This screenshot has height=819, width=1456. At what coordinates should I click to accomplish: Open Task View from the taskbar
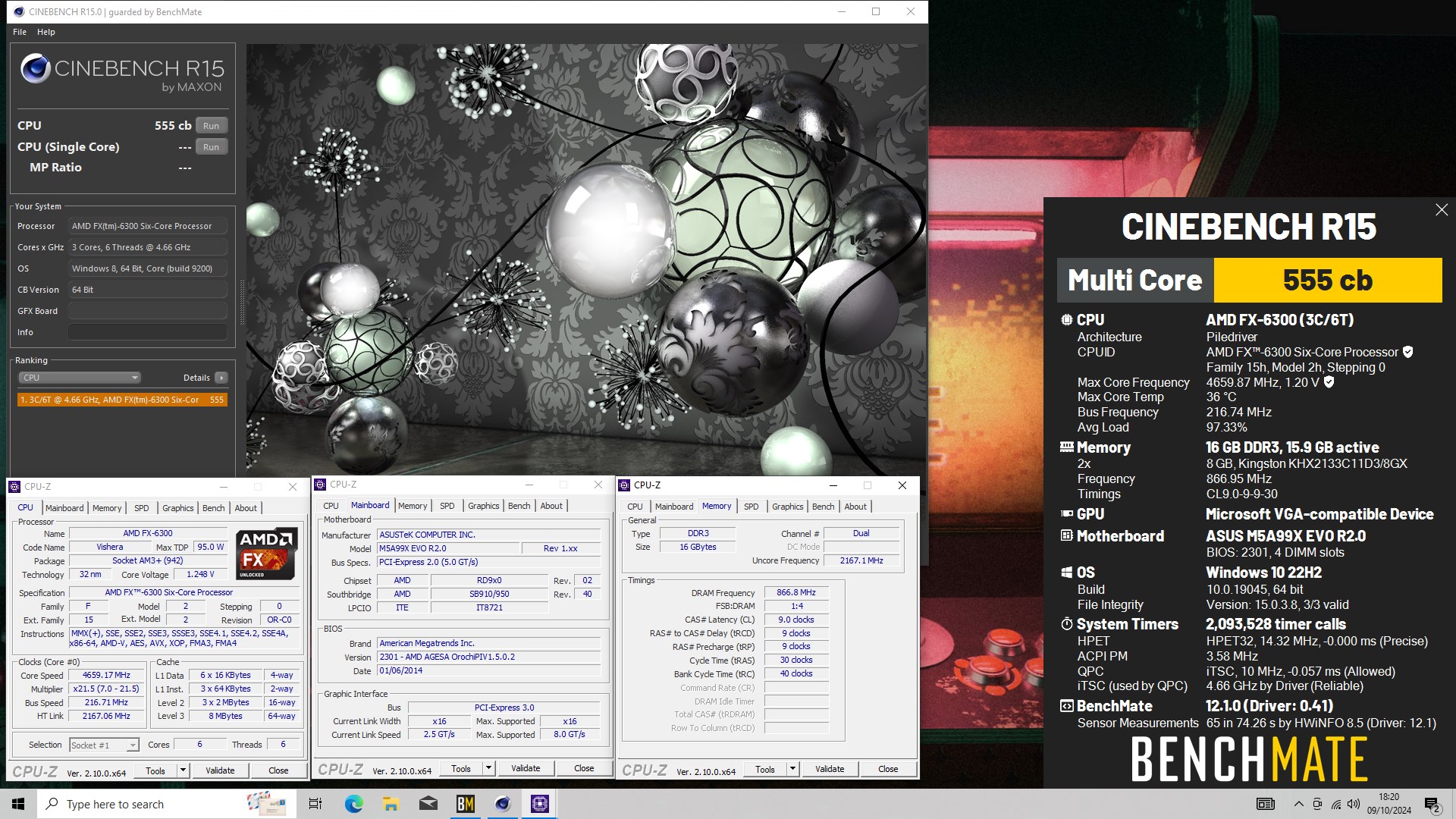click(315, 804)
